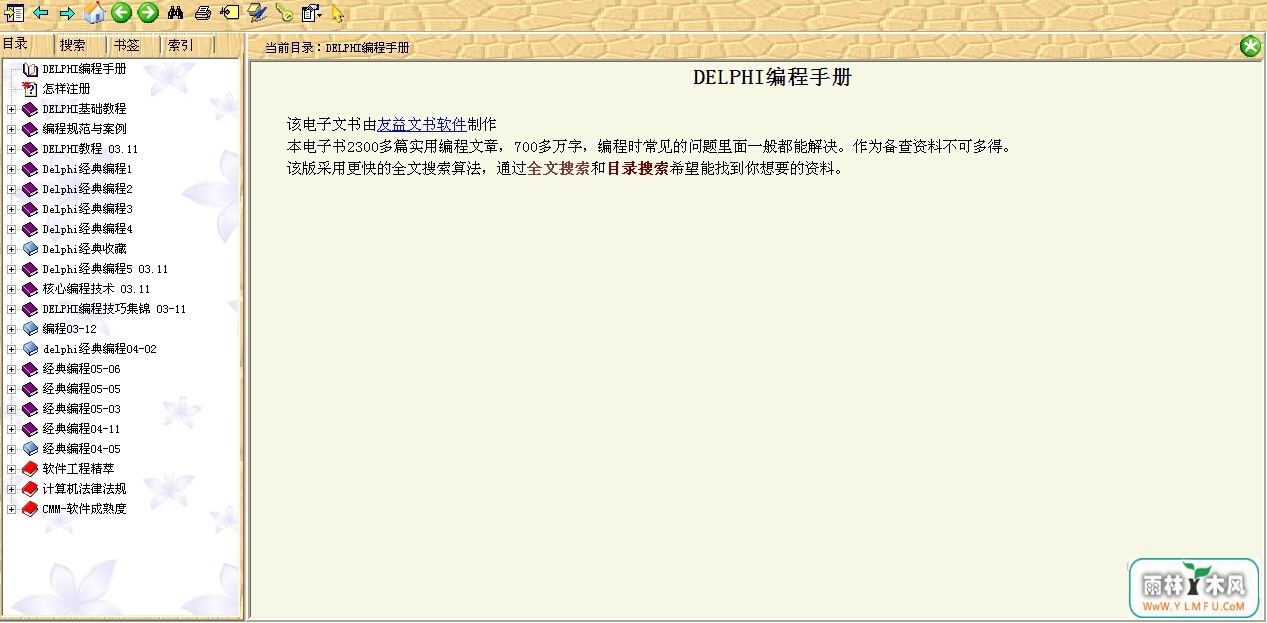Expand the Delphi经典编程4 node
1267x623 pixels.
(x=12, y=229)
